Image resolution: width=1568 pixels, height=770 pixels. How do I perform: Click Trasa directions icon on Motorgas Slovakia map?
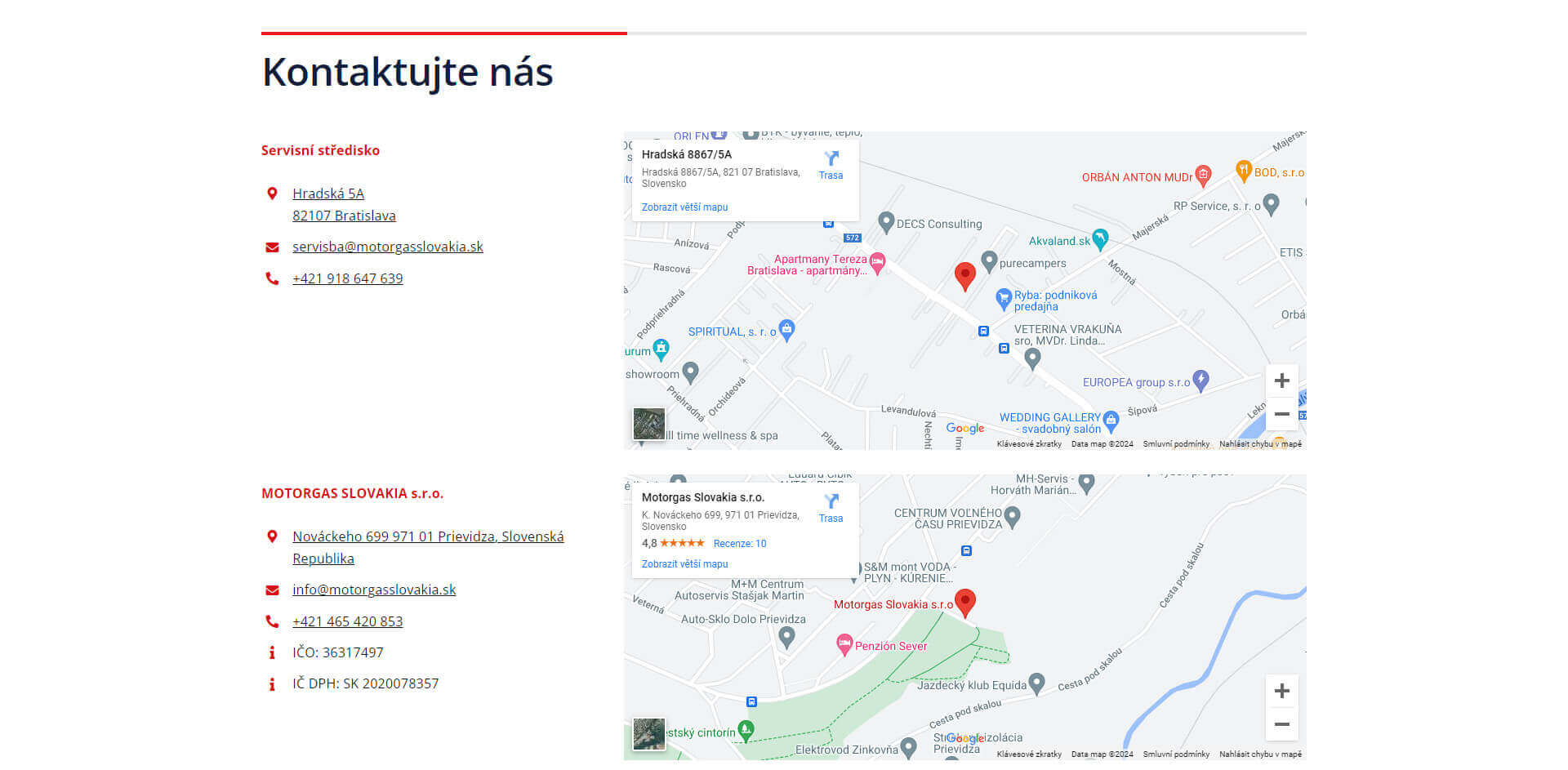pyautogui.click(x=831, y=508)
